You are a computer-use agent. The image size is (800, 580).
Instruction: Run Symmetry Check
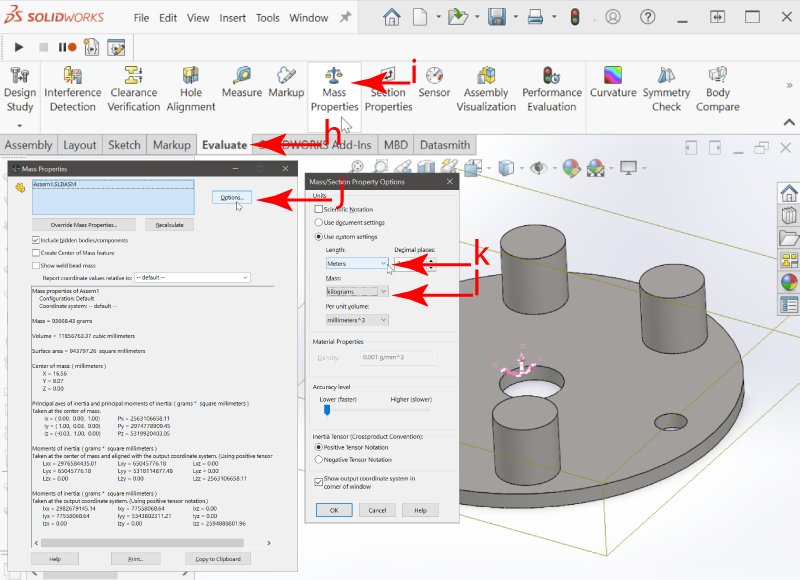(x=666, y=90)
